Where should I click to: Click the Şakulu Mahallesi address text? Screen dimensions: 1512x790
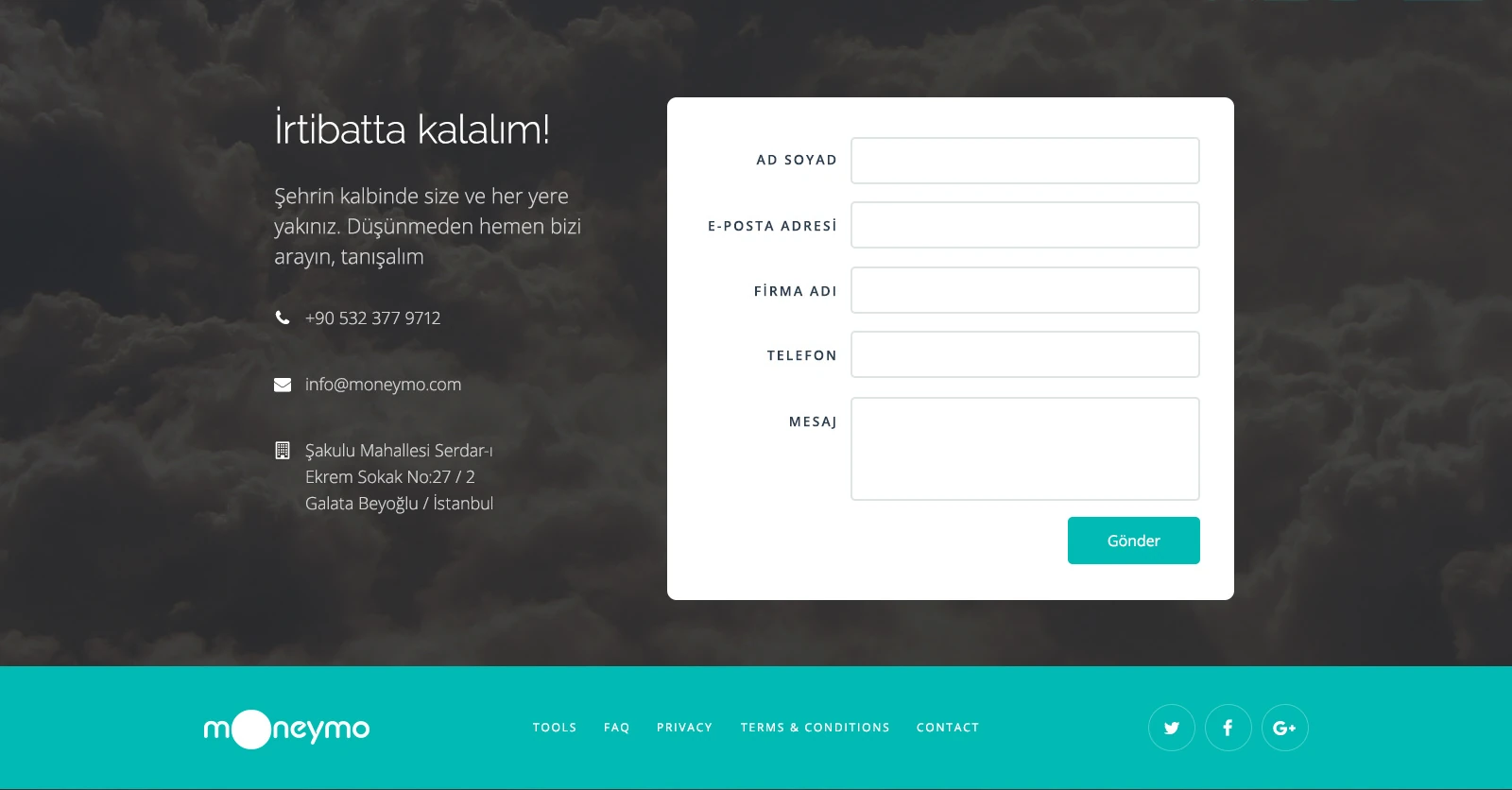(399, 477)
